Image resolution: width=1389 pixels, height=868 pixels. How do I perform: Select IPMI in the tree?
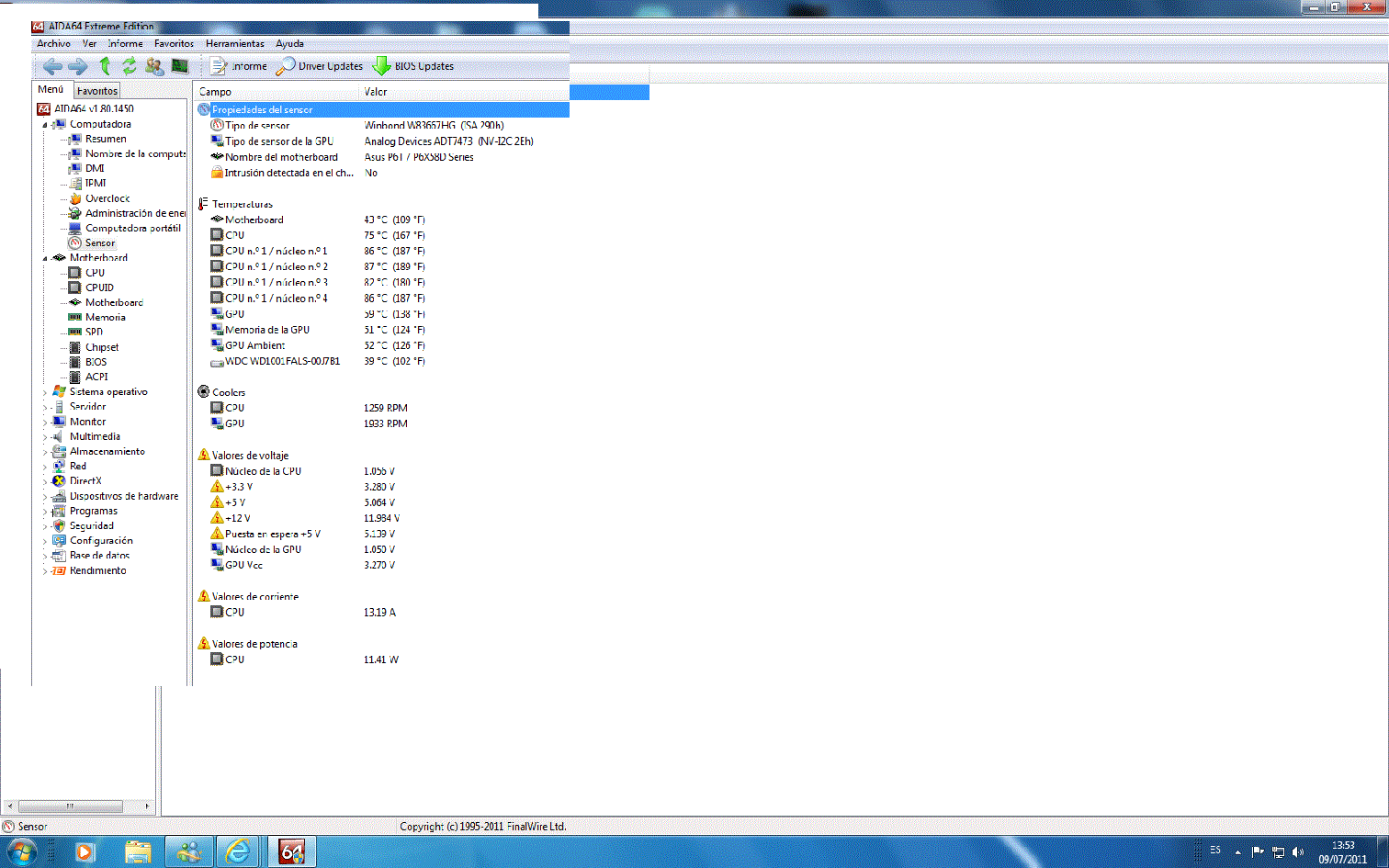(x=96, y=183)
